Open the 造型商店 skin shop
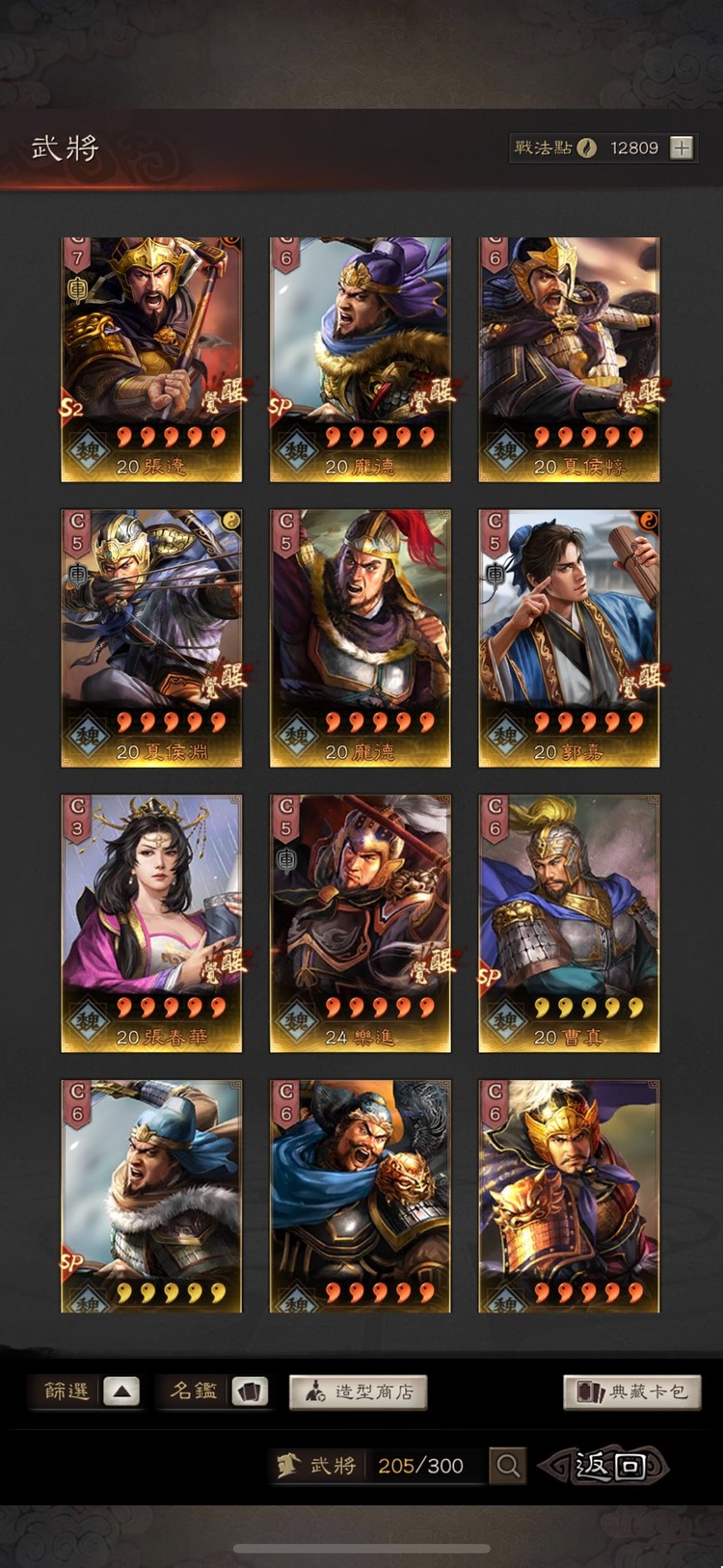723x1568 pixels. 359,1392
